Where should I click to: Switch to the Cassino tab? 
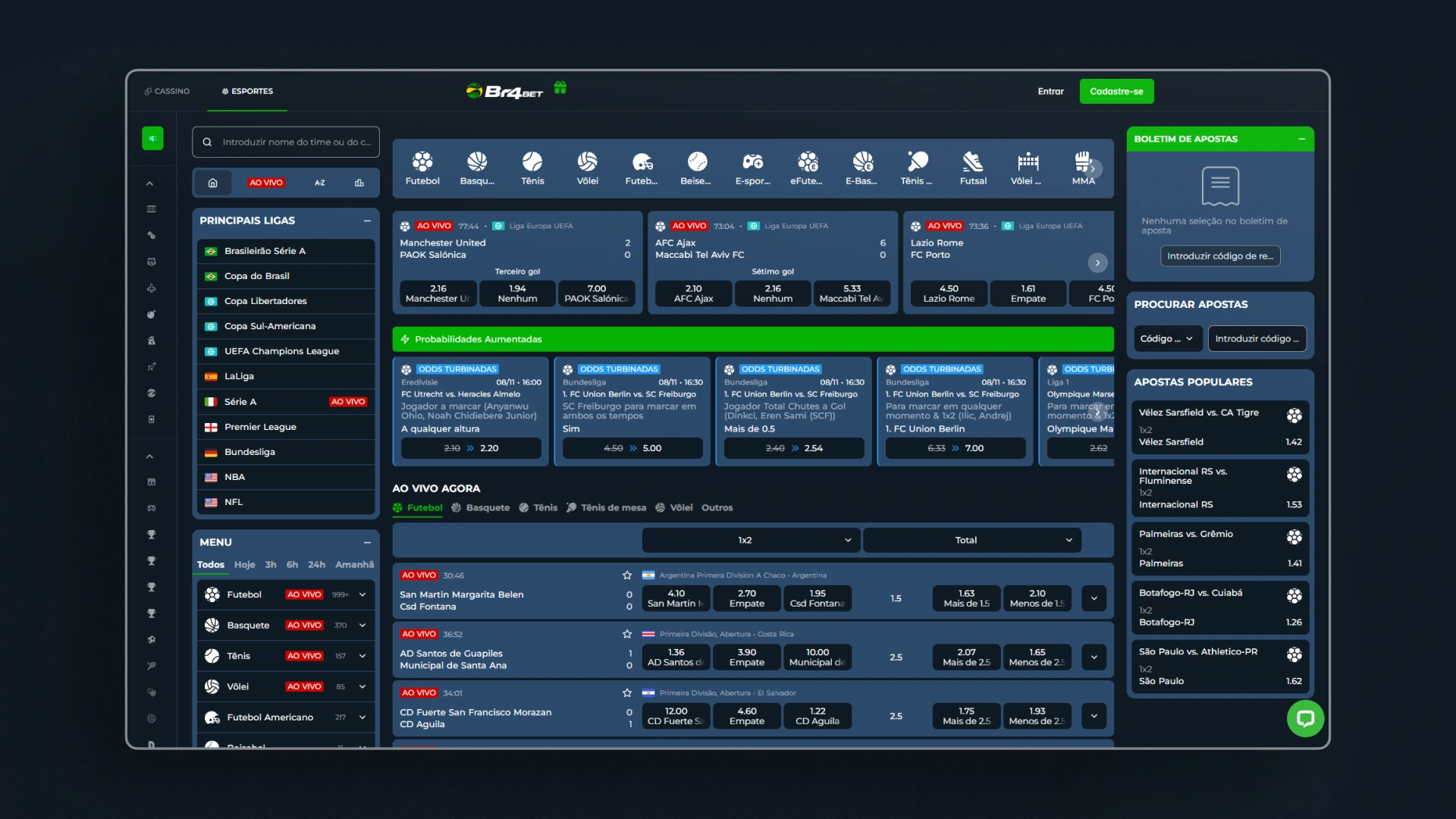[x=167, y=91]
